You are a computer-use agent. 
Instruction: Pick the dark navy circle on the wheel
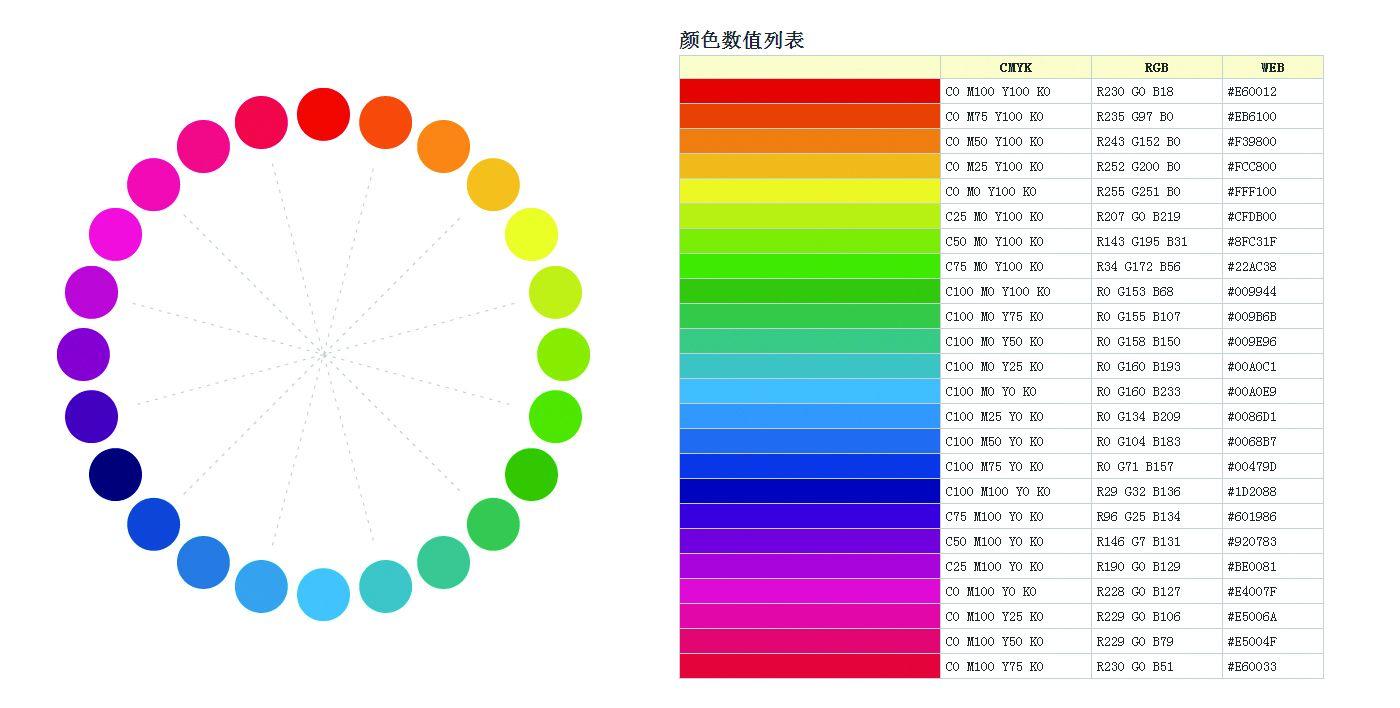point(115,474)
